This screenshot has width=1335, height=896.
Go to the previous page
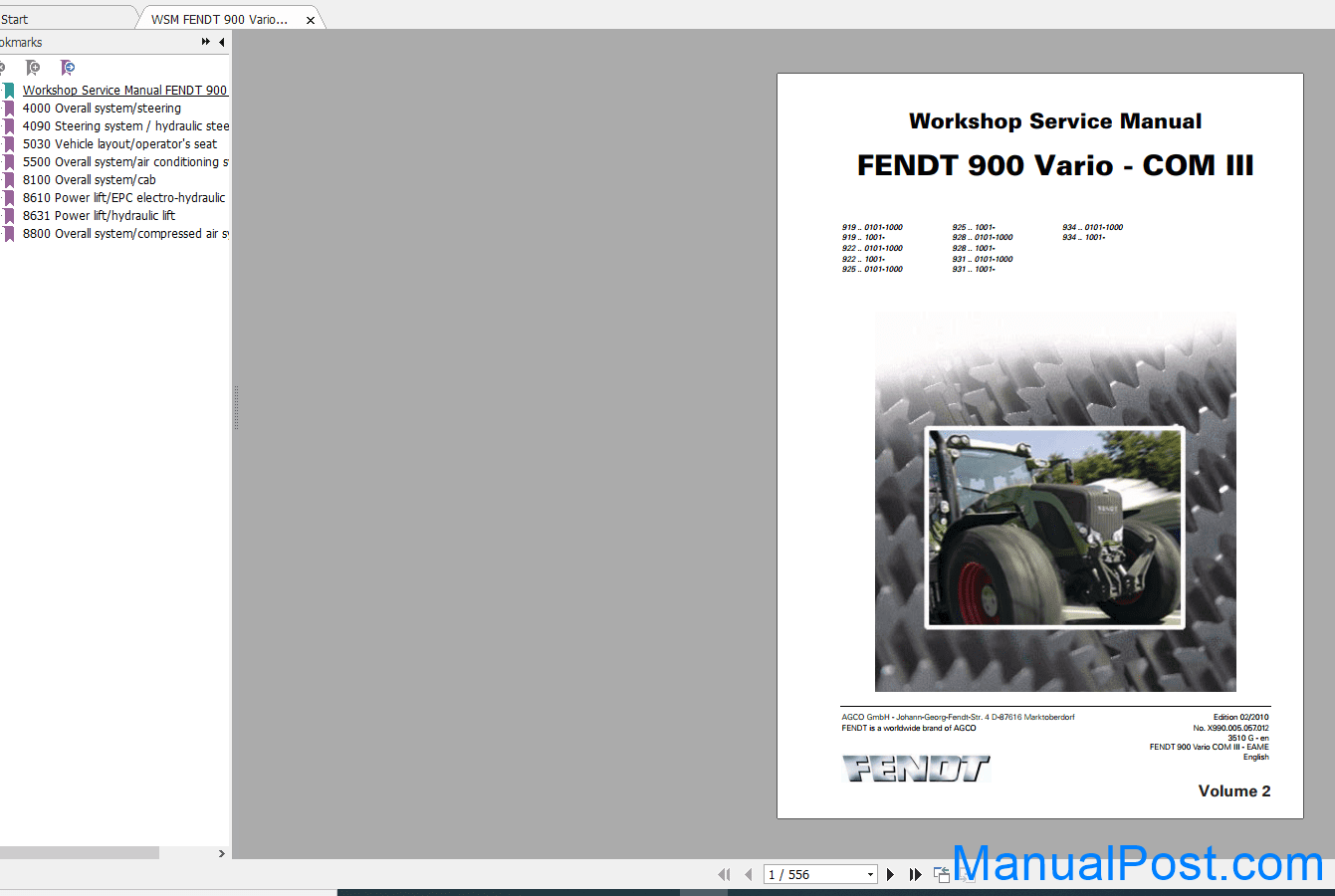748,874
